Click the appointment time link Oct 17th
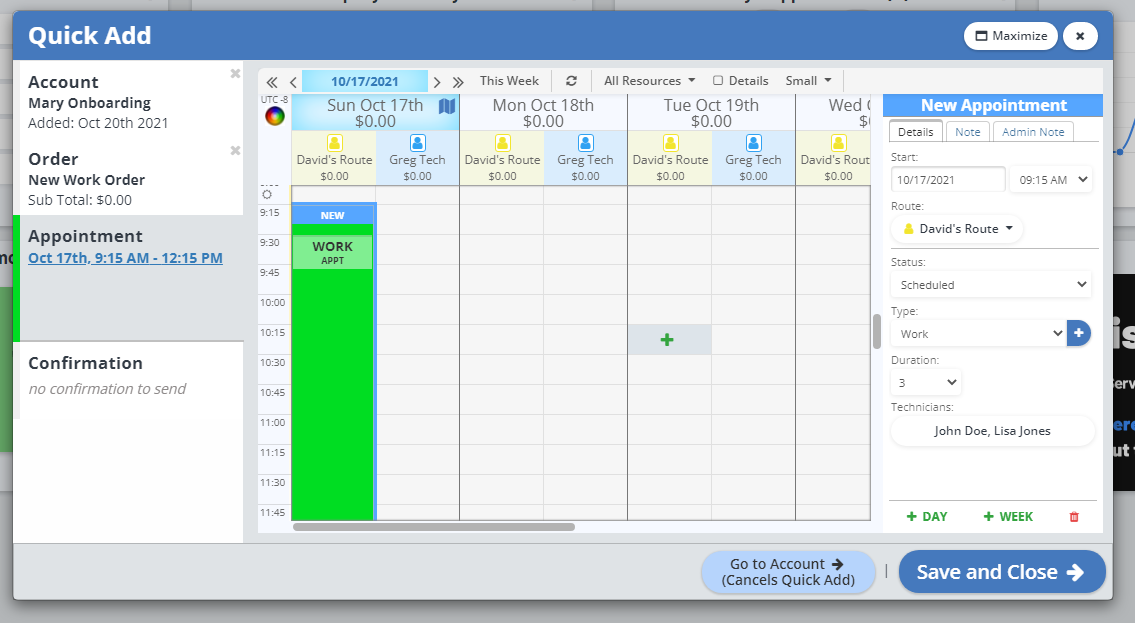Viewport: 1135px width, 623px height. 125,258
